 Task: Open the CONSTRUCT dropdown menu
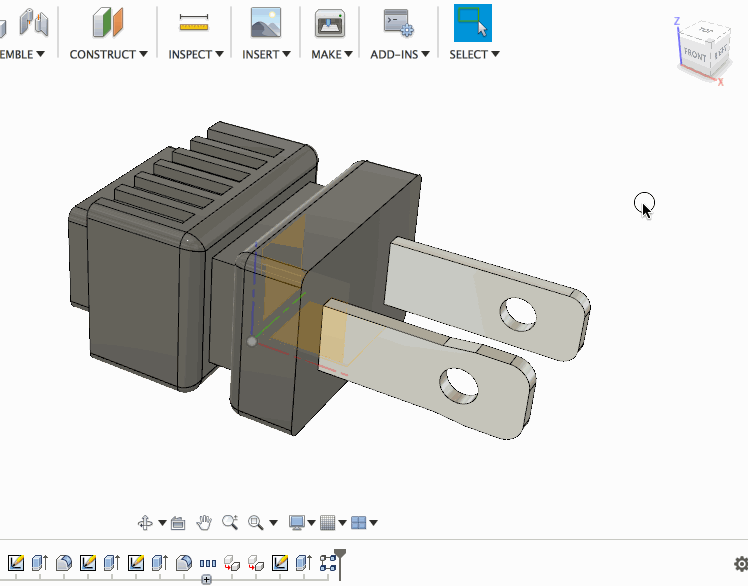pyautogui.click(x=108, y=54)
